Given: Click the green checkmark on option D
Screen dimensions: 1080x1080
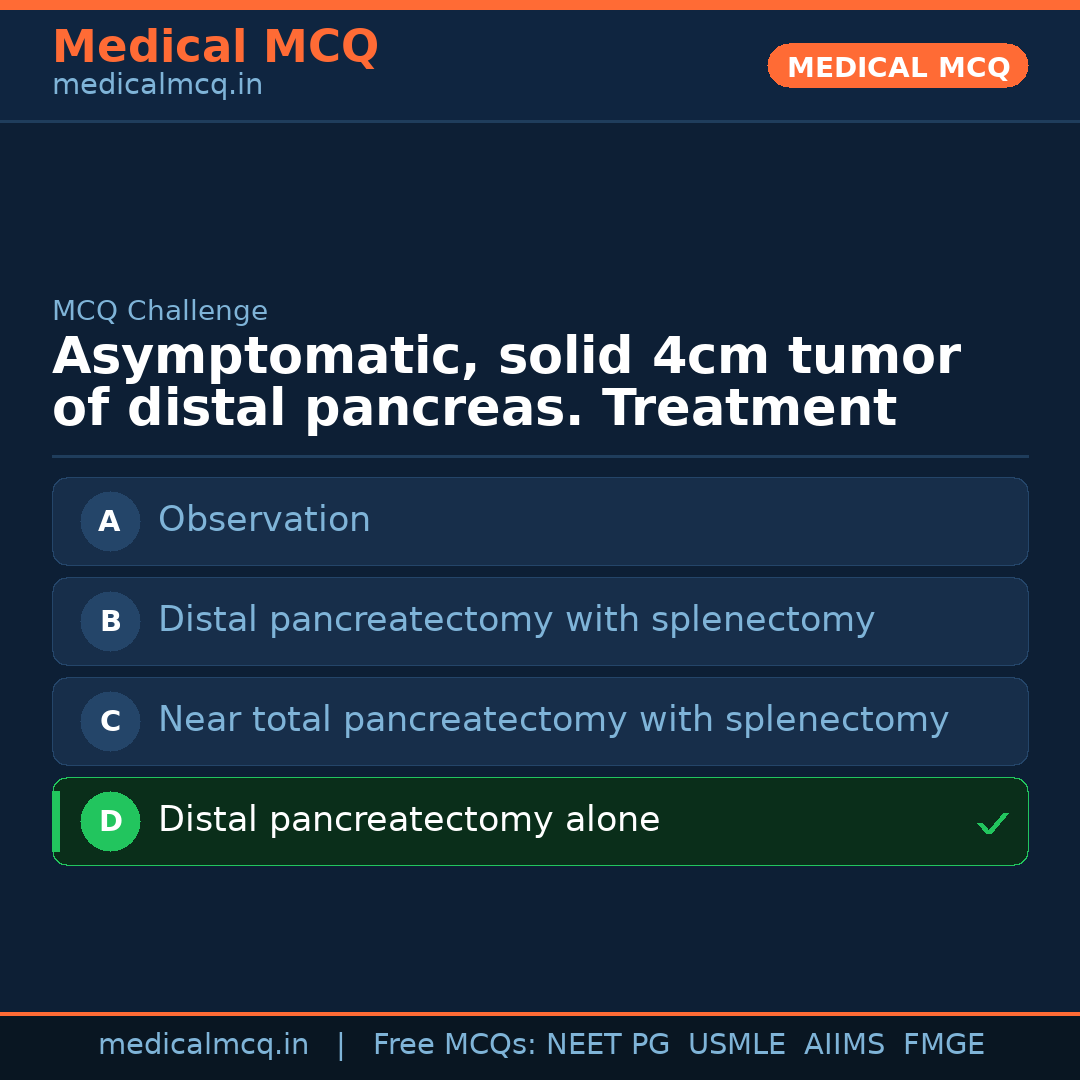Looking at the screenshot, I should [x=992, y=824].
